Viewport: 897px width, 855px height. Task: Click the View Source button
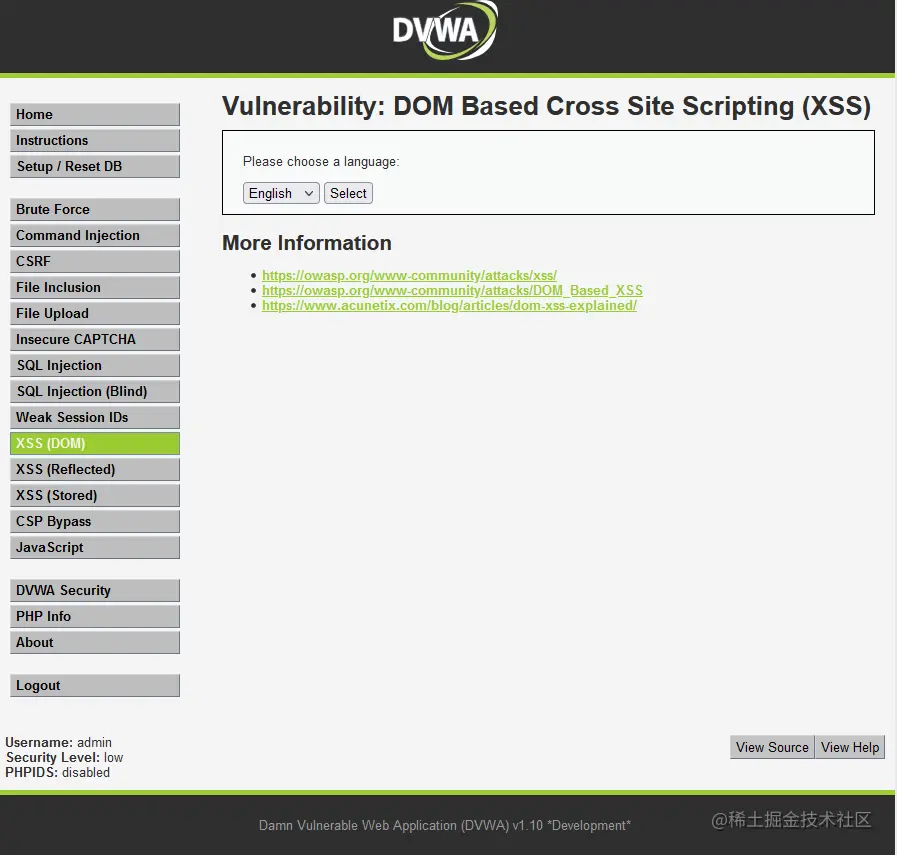point(772,747)
